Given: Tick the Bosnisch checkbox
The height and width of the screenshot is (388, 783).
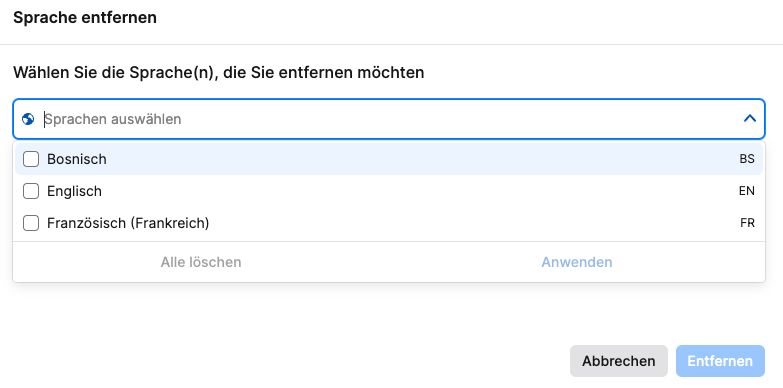Looking at the screenshot, I should coord(31,159).
